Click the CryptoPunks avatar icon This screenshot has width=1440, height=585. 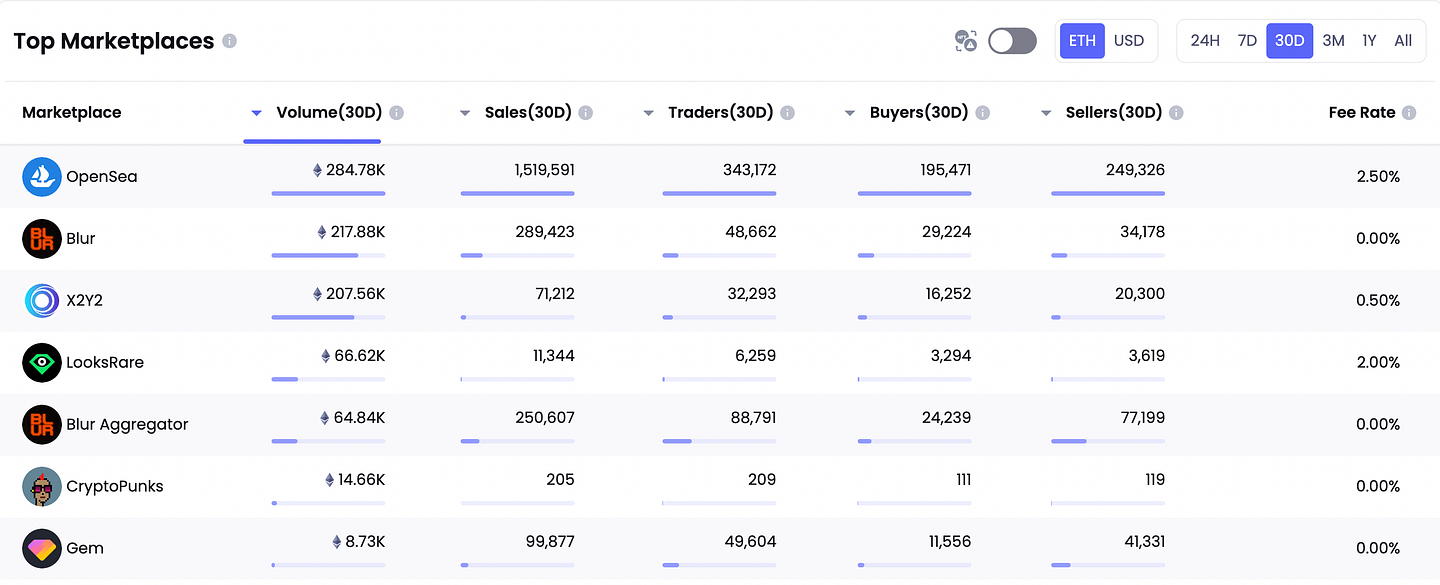pyautogui.click(x=42, y=487)
